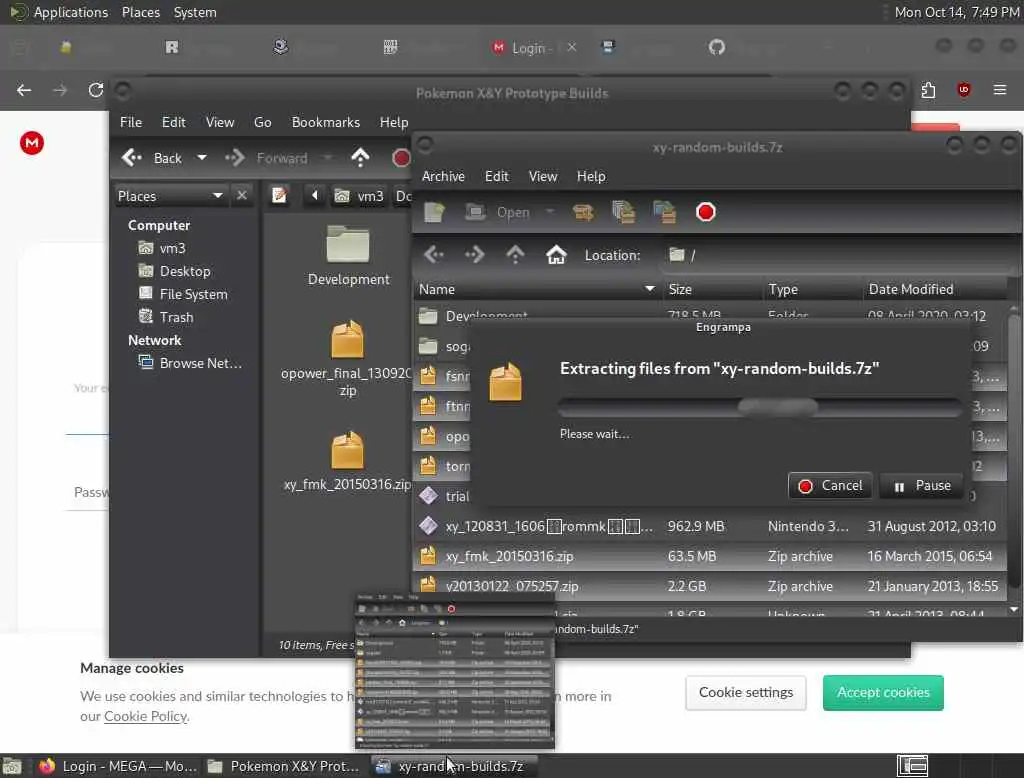
Task: Open the file manager View menu
Action: [220, 122]
